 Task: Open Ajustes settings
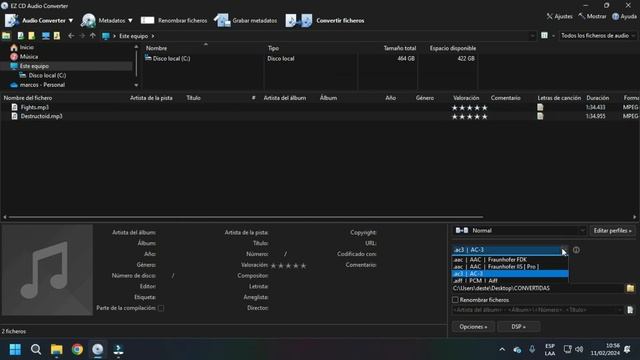coord(559,16)
